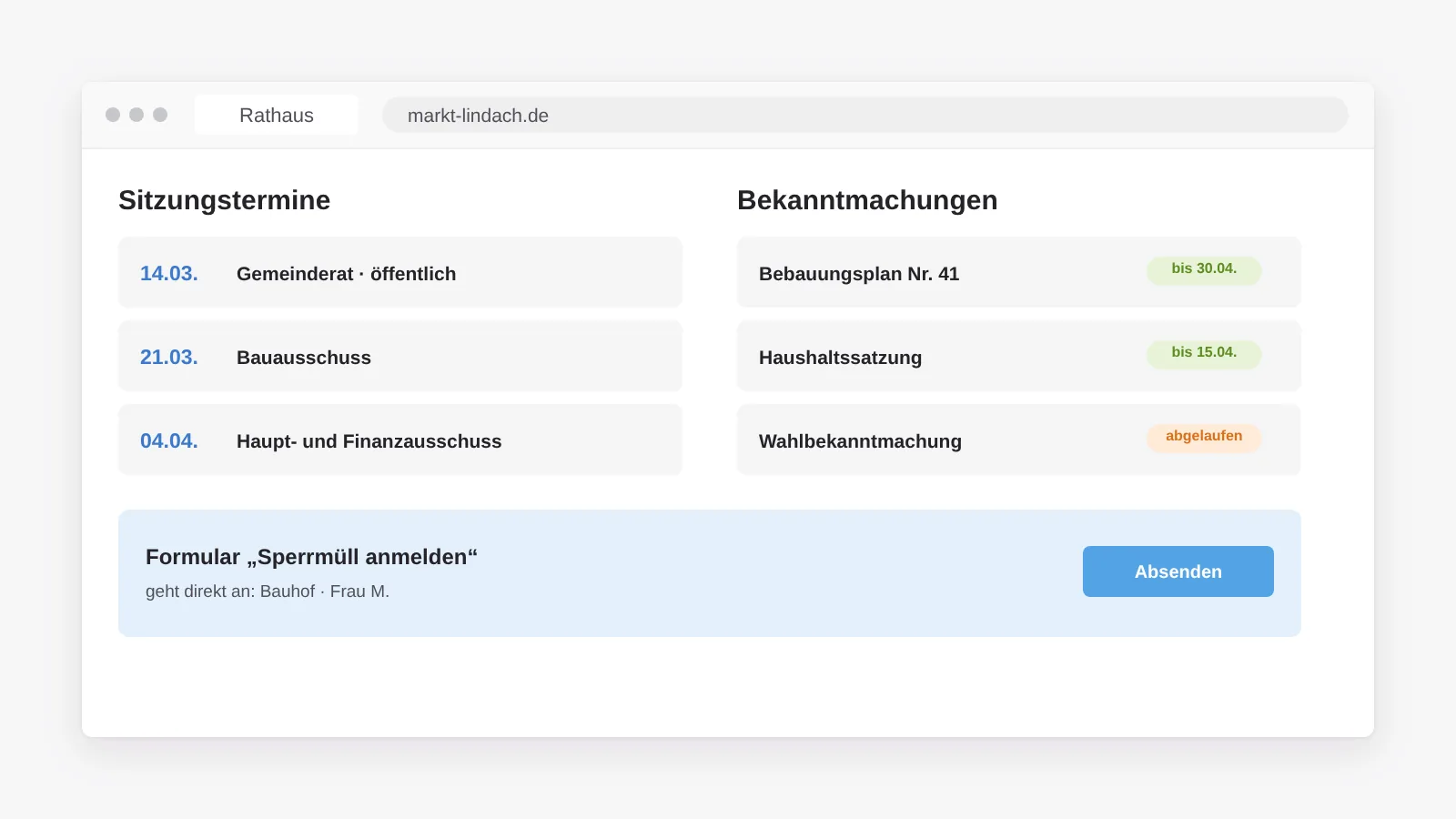Open the Wahlbekanntmachung notice
Screen dimensions: 1456x819
coord(1019,440)
